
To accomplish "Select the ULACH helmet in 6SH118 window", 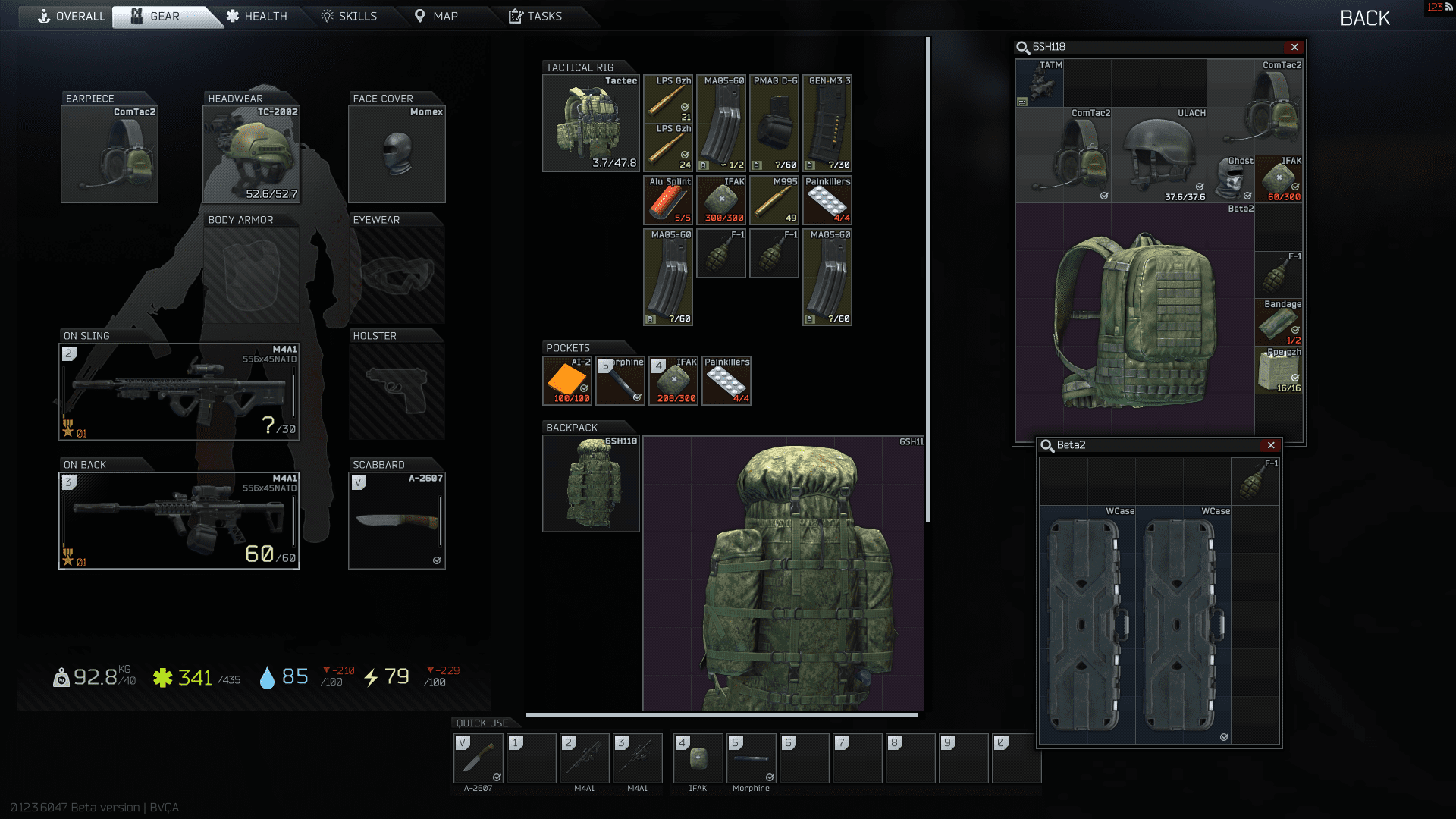I will click(1159, 155).
